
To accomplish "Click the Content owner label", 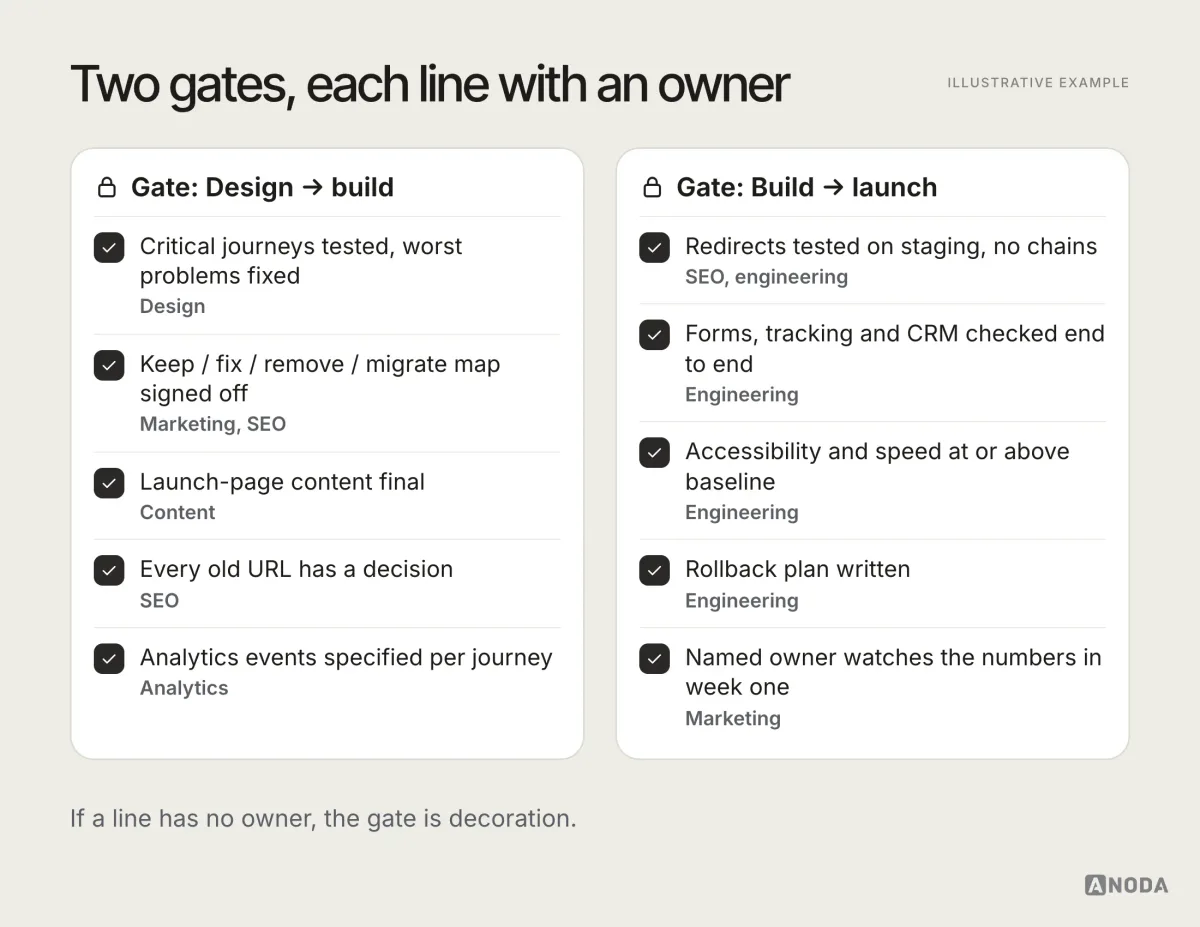I will point(177,512).
